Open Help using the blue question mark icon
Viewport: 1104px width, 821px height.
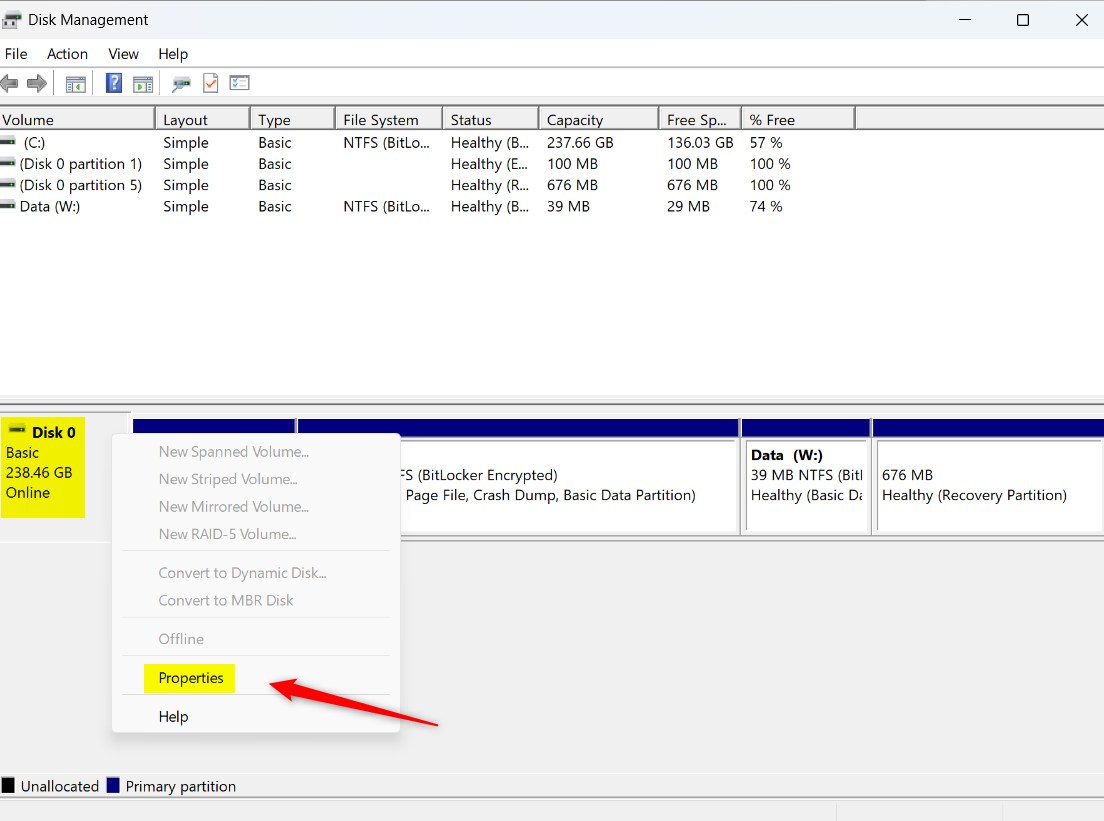point(113,83)
